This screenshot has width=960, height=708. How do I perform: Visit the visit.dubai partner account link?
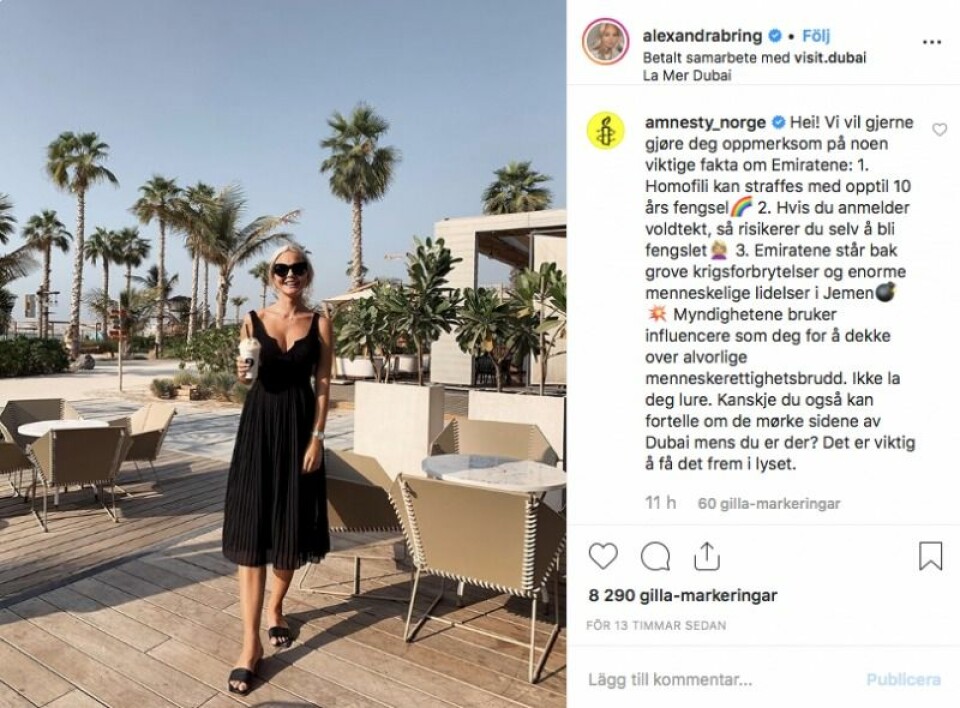[x=830, y=58]
